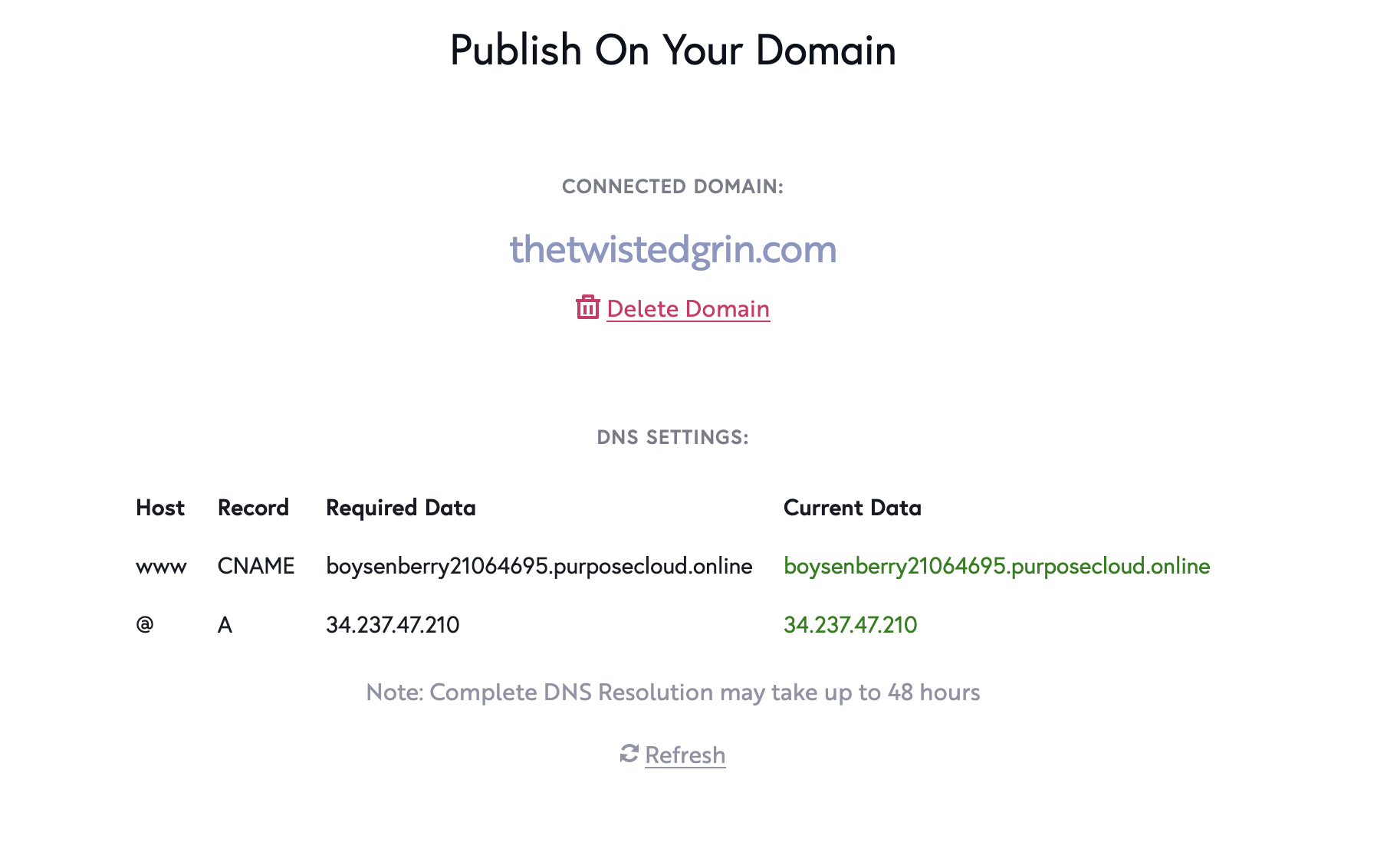Click the @ host entry

pos(145,624)
